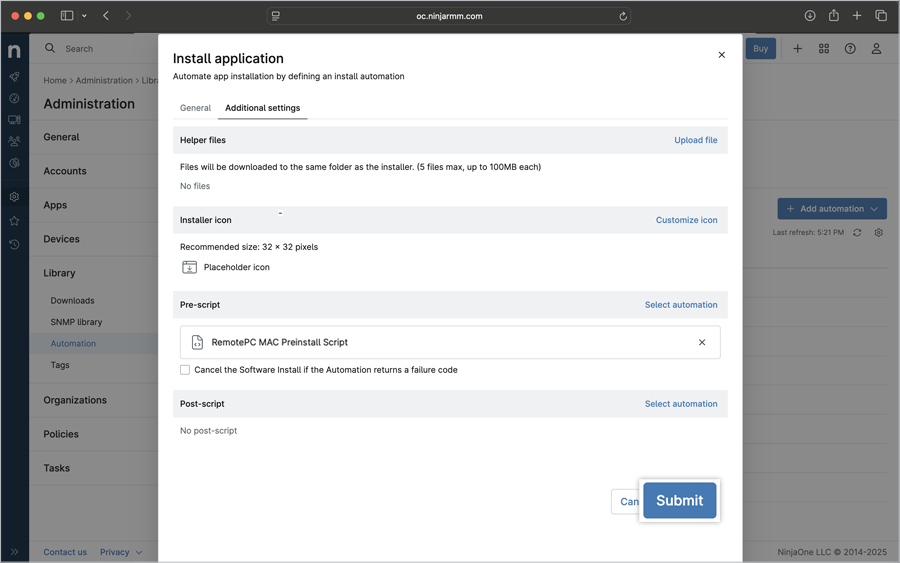Open the help question mark icon
The height and width of the screenshot is (563, 900).
[x=850, y=49]
